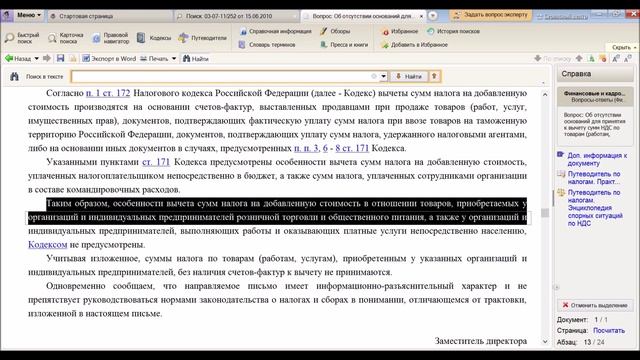Click the Печать button
This screenshot has height=360, width=640.
tap(154, 59)
